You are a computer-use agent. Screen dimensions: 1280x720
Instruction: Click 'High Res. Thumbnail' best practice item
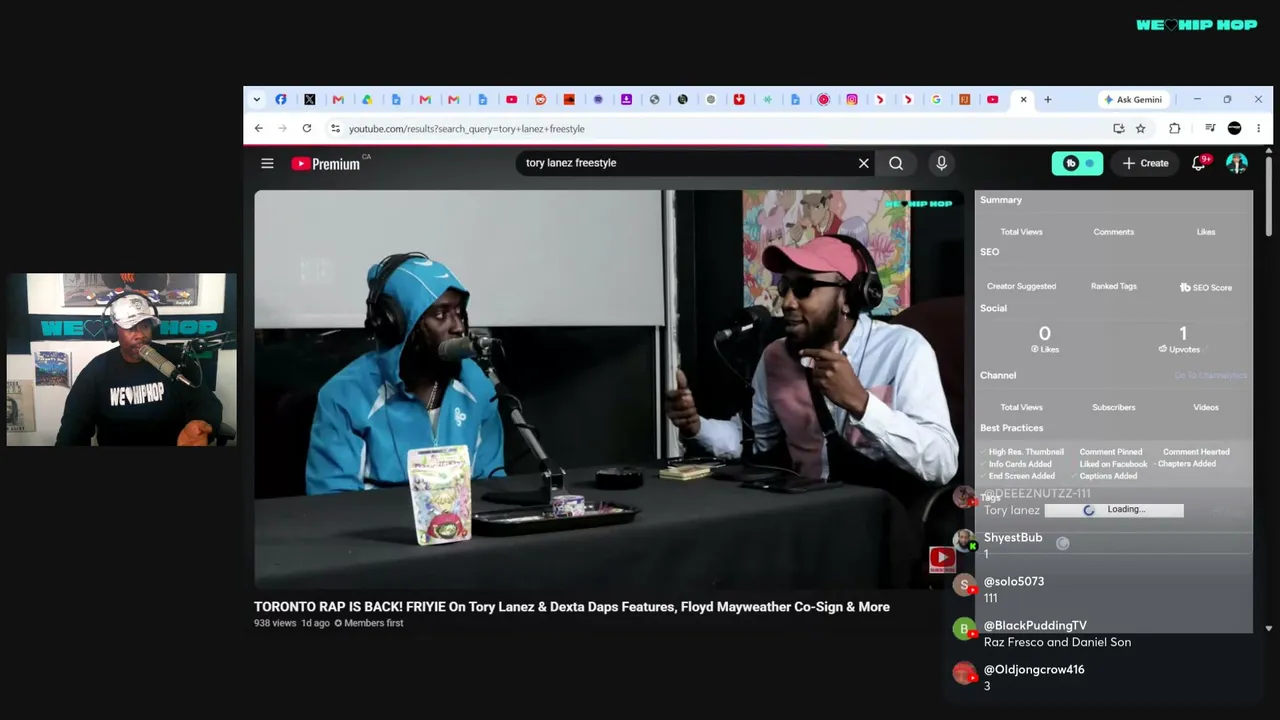click(1026, 452)
